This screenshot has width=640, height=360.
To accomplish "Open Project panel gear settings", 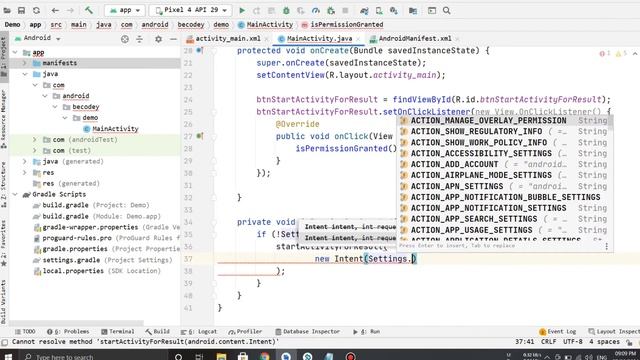I will [158, 39].
